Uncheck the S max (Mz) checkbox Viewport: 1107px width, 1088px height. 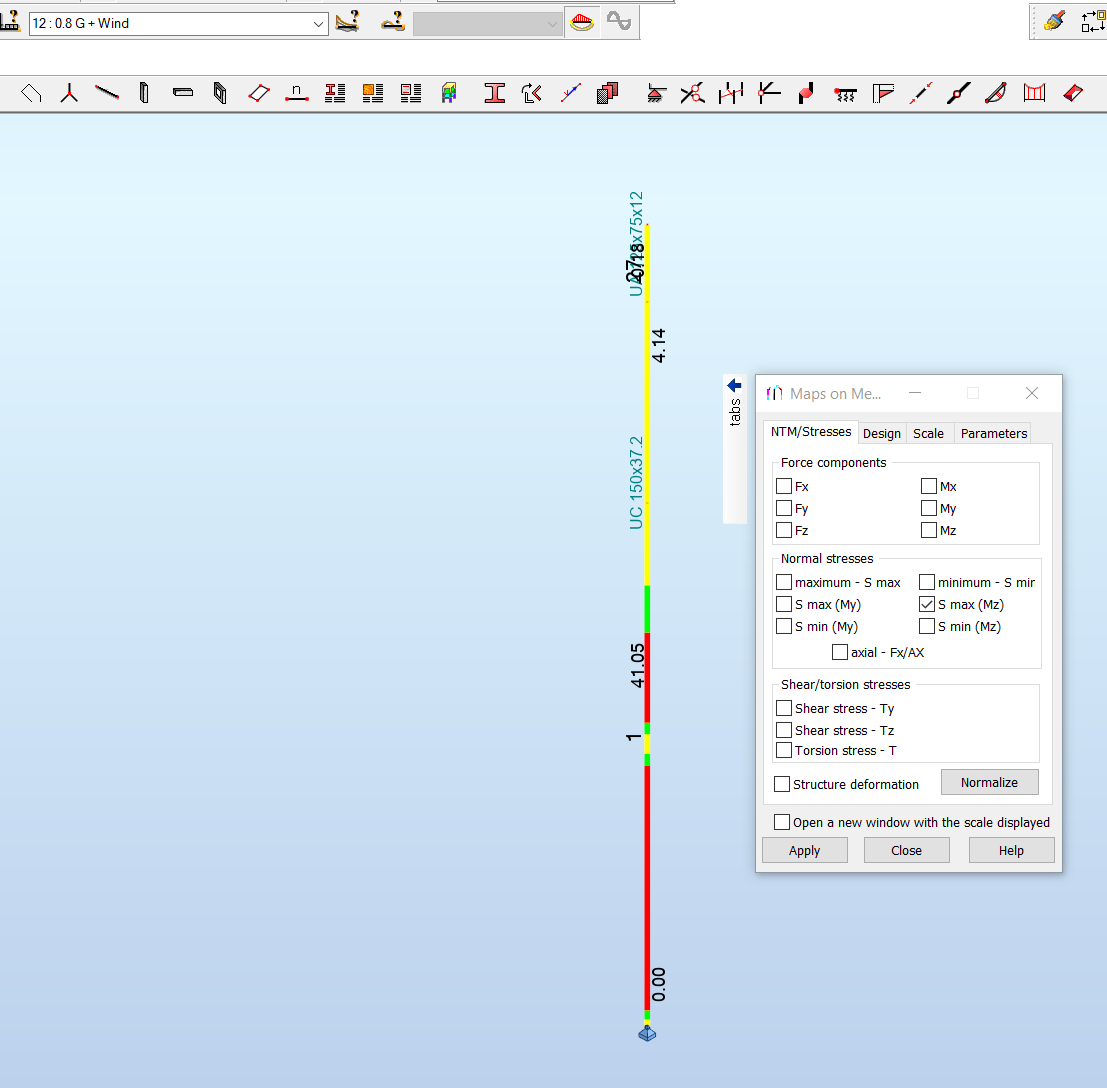927,605
